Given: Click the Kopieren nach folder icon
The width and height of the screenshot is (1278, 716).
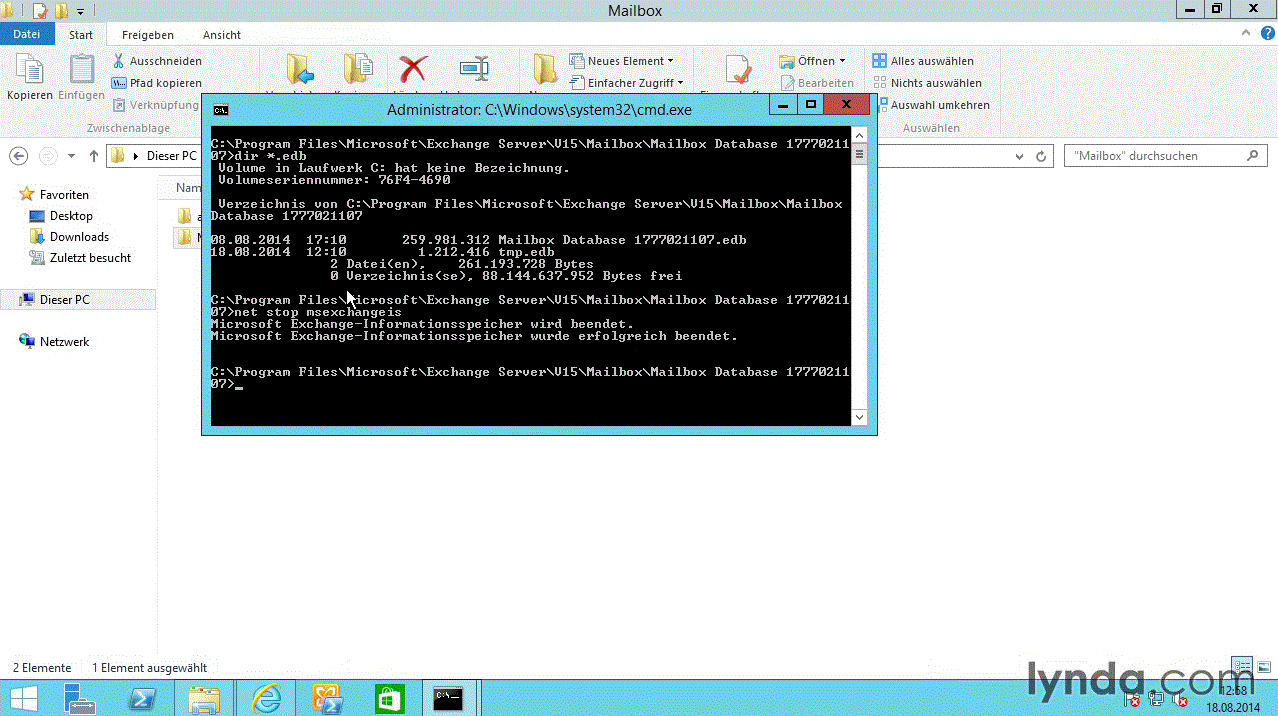Looking at the screenshot, I should [357, 70].
